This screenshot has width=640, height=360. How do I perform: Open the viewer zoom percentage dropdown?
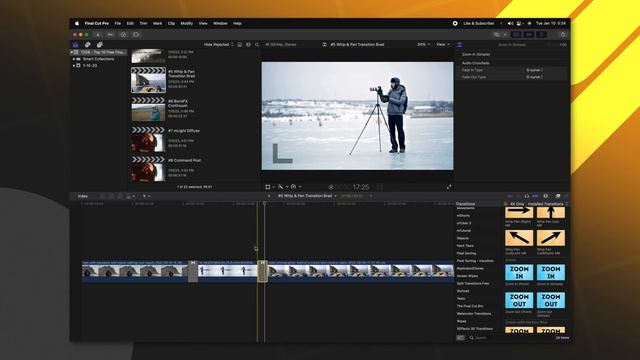pos(423,44)
